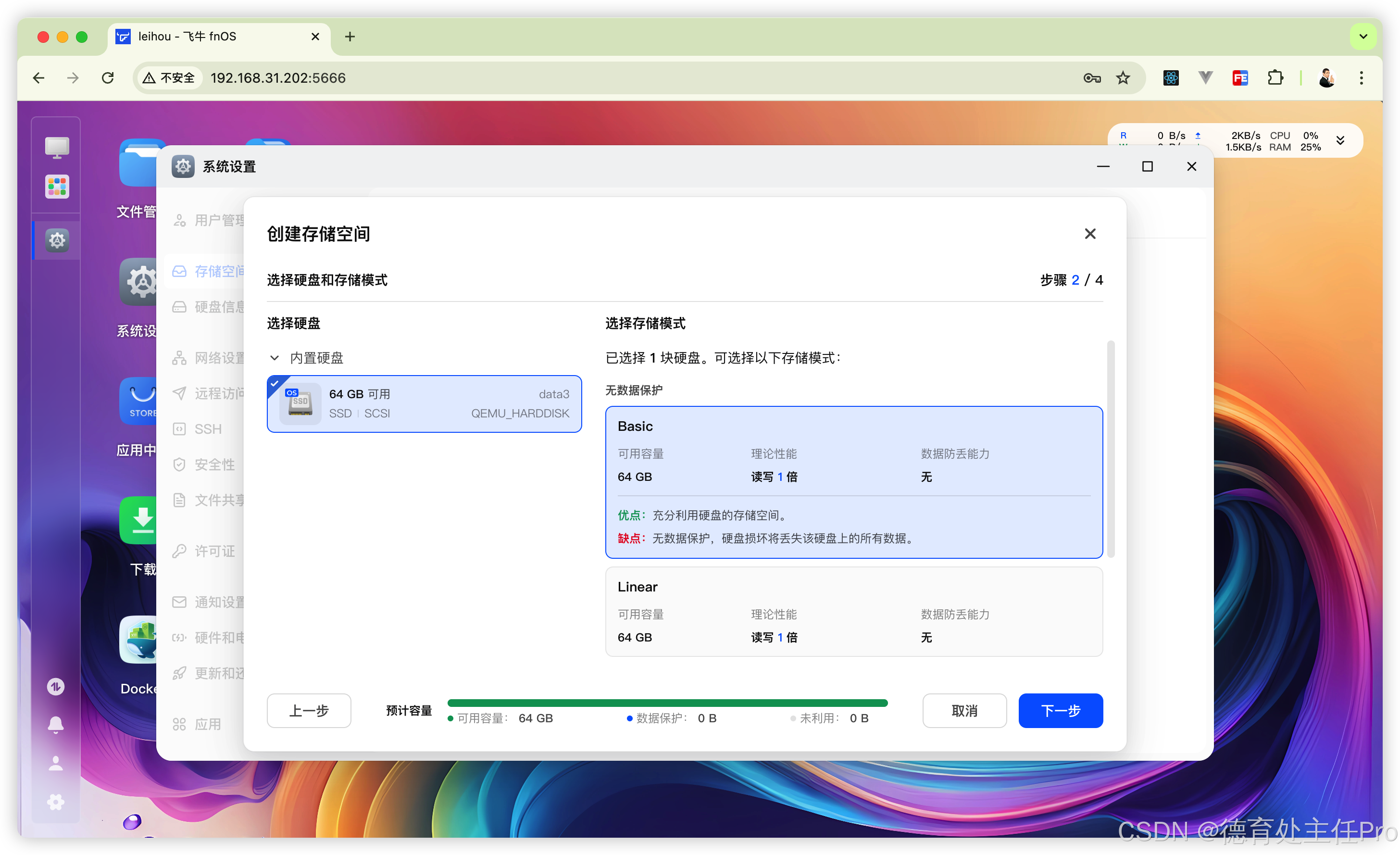Select the Basic storage mode
The height and width of the screenshot is (855, 1400).
pos(853,482)
